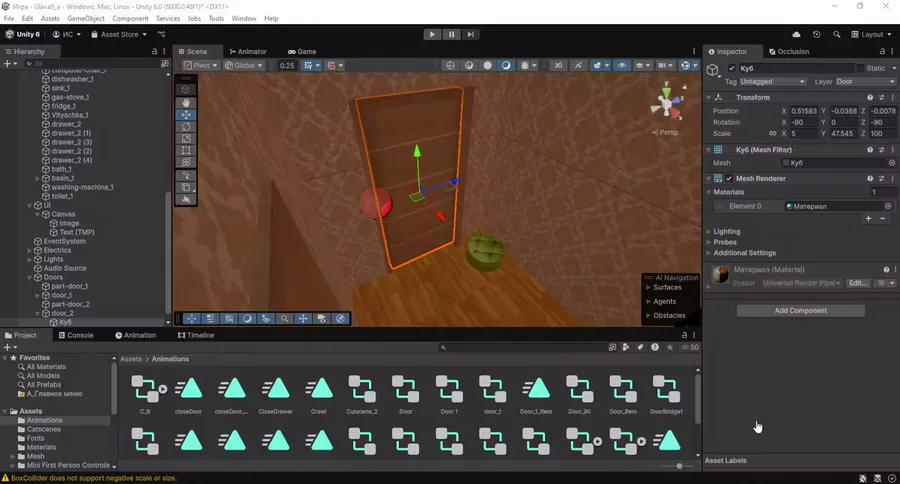Click the Hierarchy lock icon
The width and height of the screenshot is (900, 484).
tap(154, 52)
